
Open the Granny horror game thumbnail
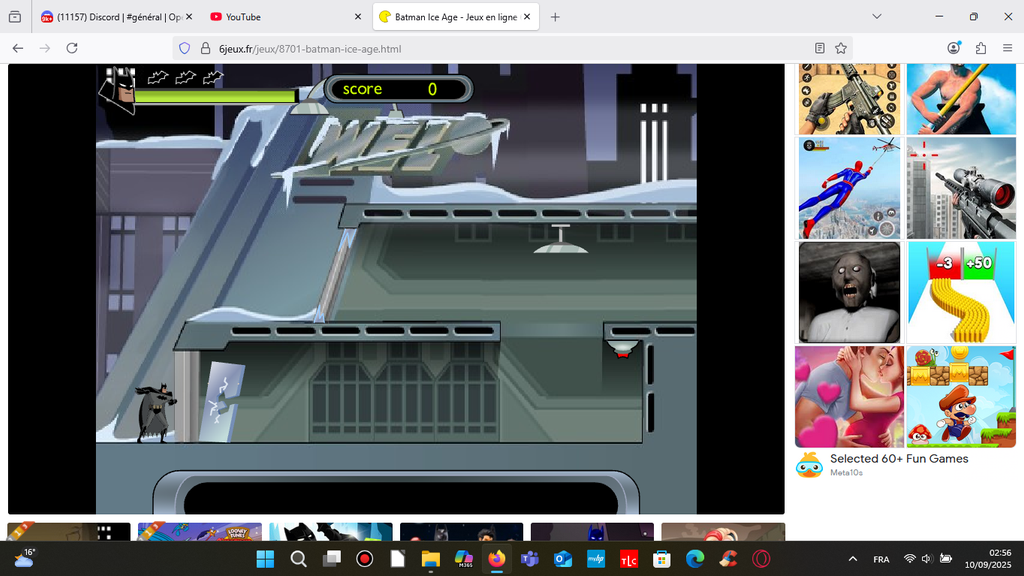point(849,293)
